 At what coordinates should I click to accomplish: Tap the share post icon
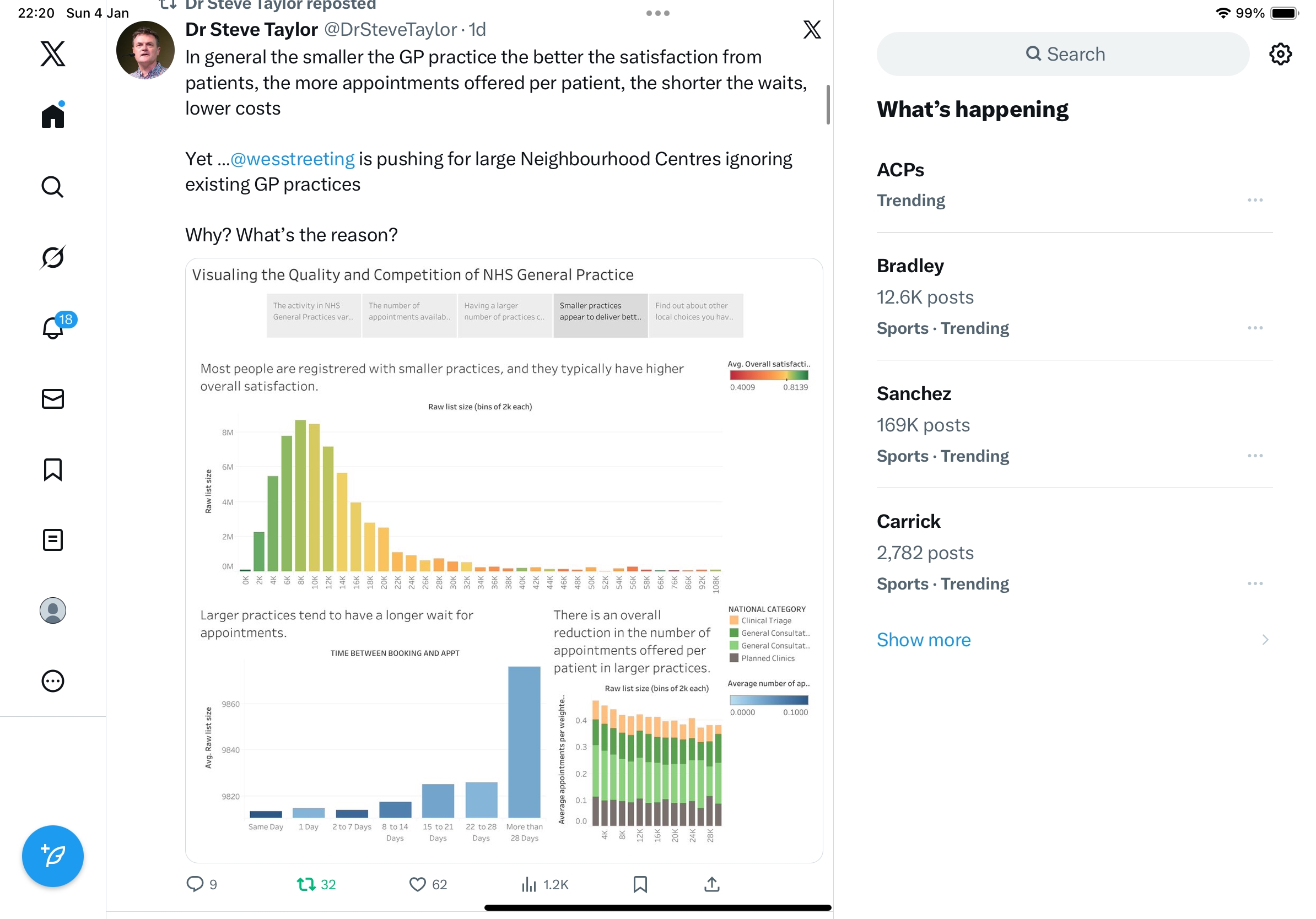click(711, 884)
